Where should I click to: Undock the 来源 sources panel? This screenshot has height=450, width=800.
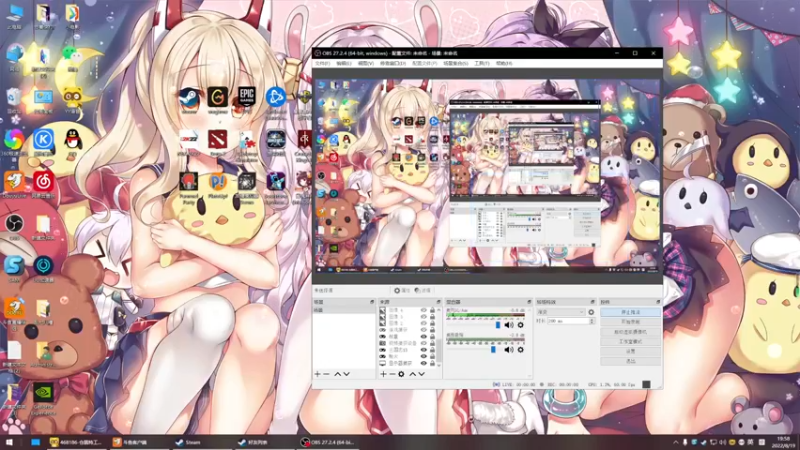[x=438, y=302]
